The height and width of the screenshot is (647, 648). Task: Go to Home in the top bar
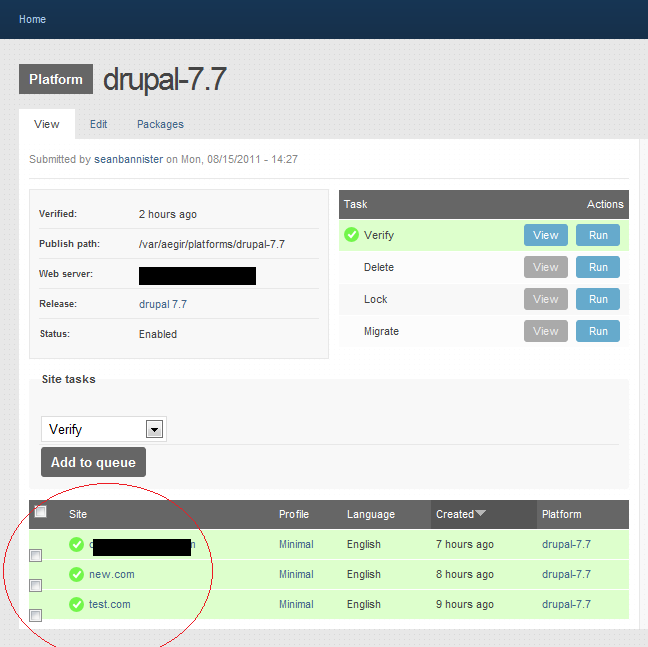coord(32,19)
